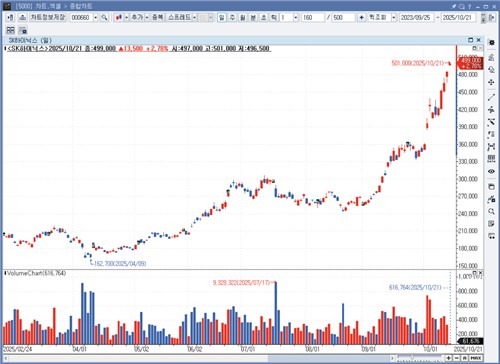The width and height of the screenshot is (500, 364).
Task: Select the trend line tool in right sidebar
Action: pyautogui.click(x=491, y=97)
